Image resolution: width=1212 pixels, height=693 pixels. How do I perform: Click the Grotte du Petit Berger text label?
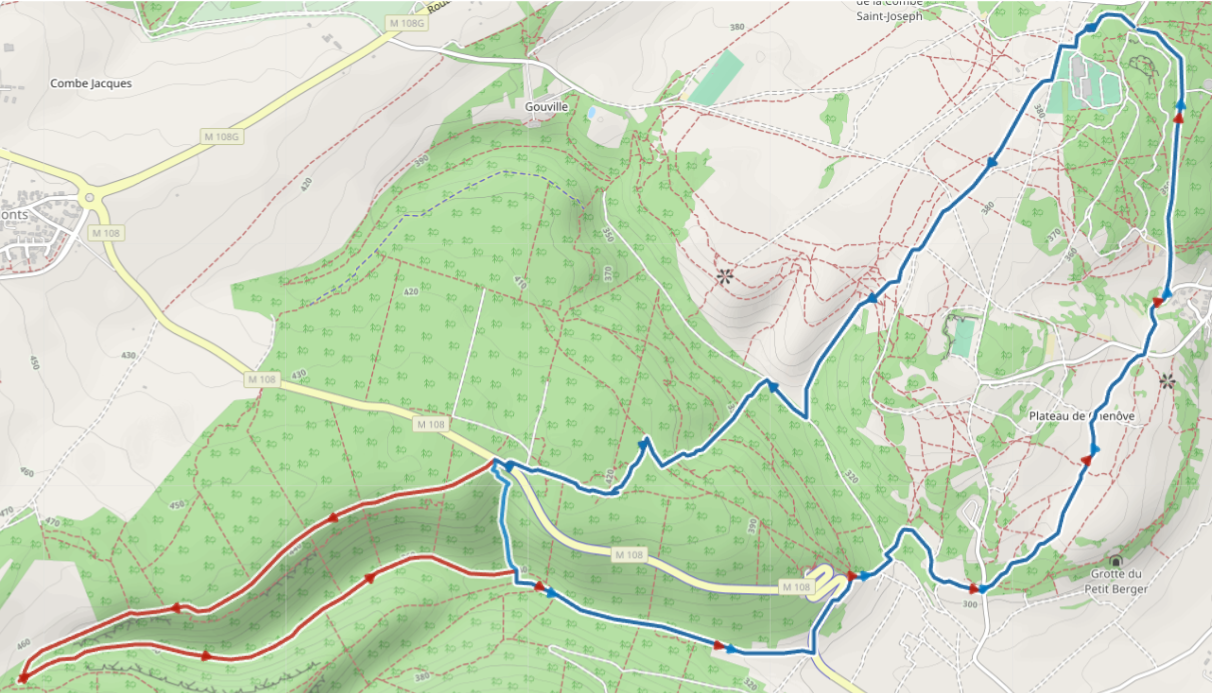[1114, 581]
